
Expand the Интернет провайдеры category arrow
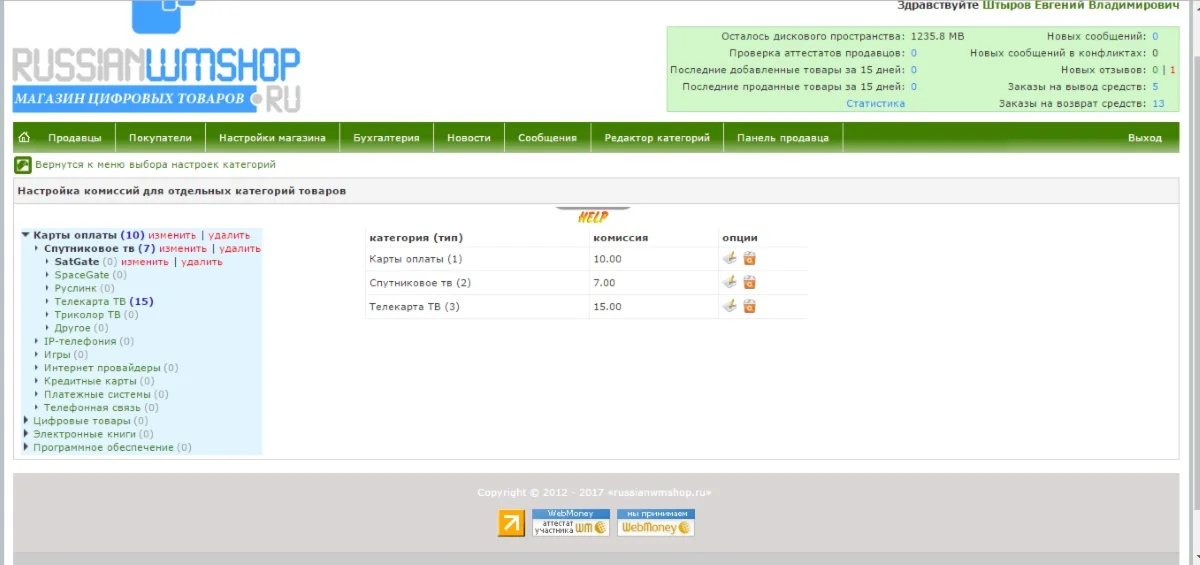[x=37, y=368]
